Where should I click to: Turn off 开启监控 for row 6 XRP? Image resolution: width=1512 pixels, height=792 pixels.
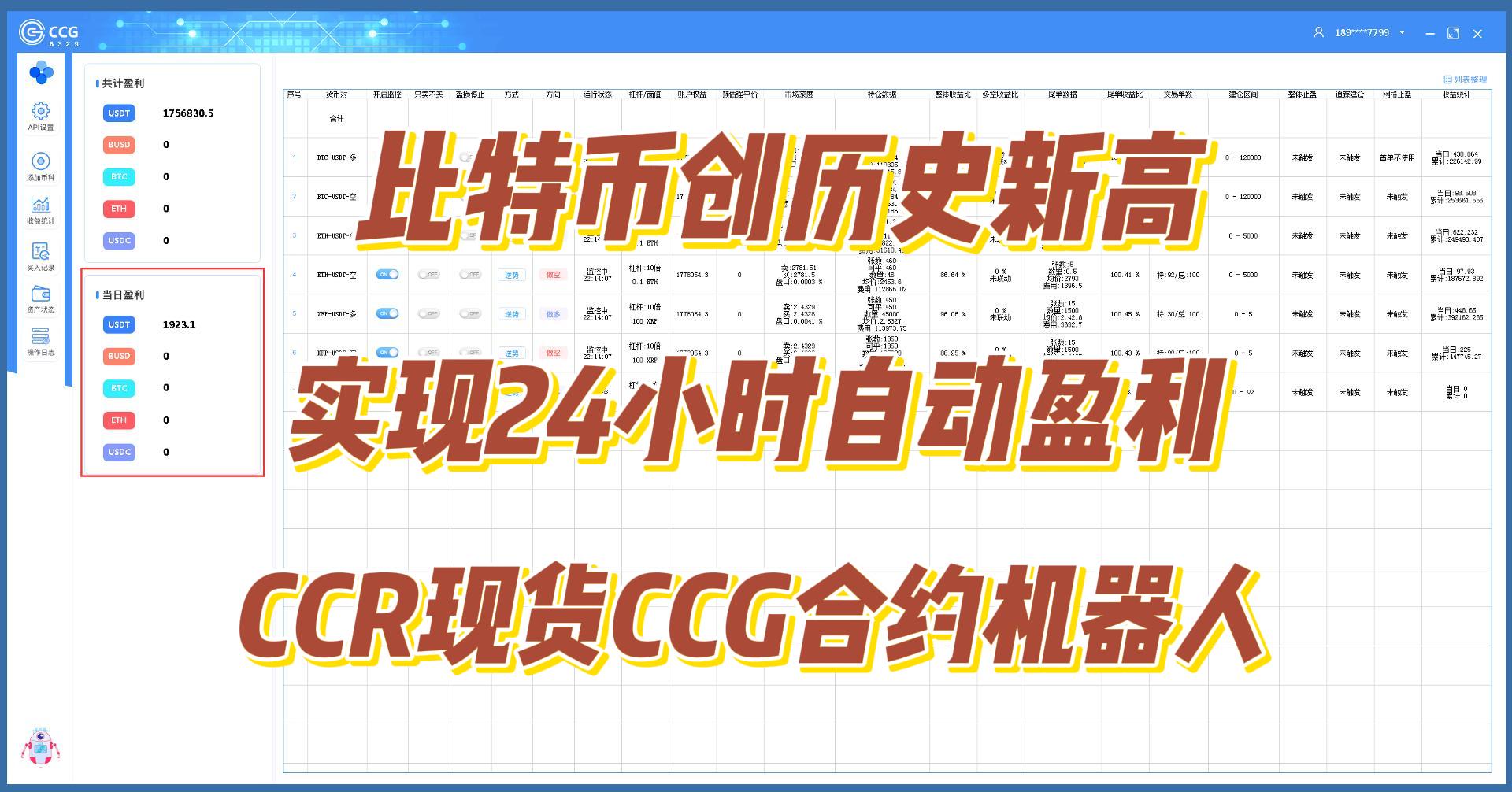387,352
